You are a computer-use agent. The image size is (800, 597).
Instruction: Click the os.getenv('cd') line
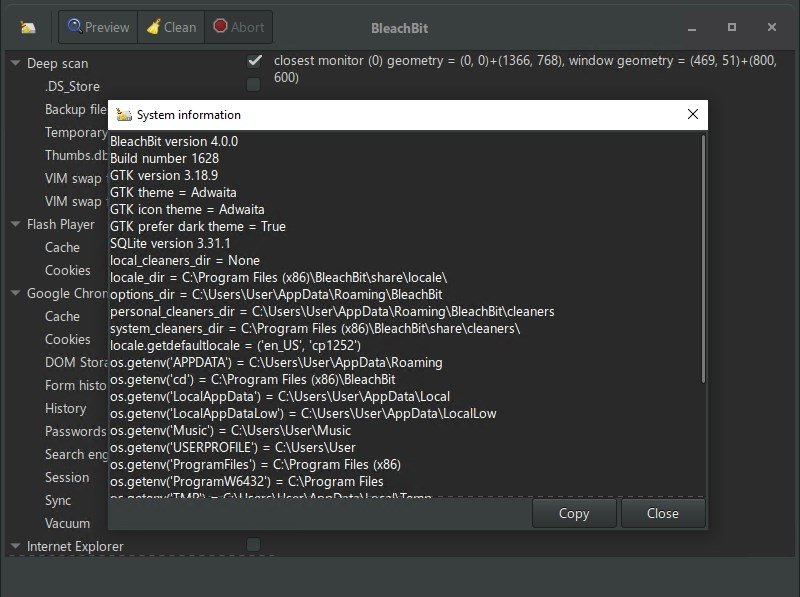coord(253,380)
